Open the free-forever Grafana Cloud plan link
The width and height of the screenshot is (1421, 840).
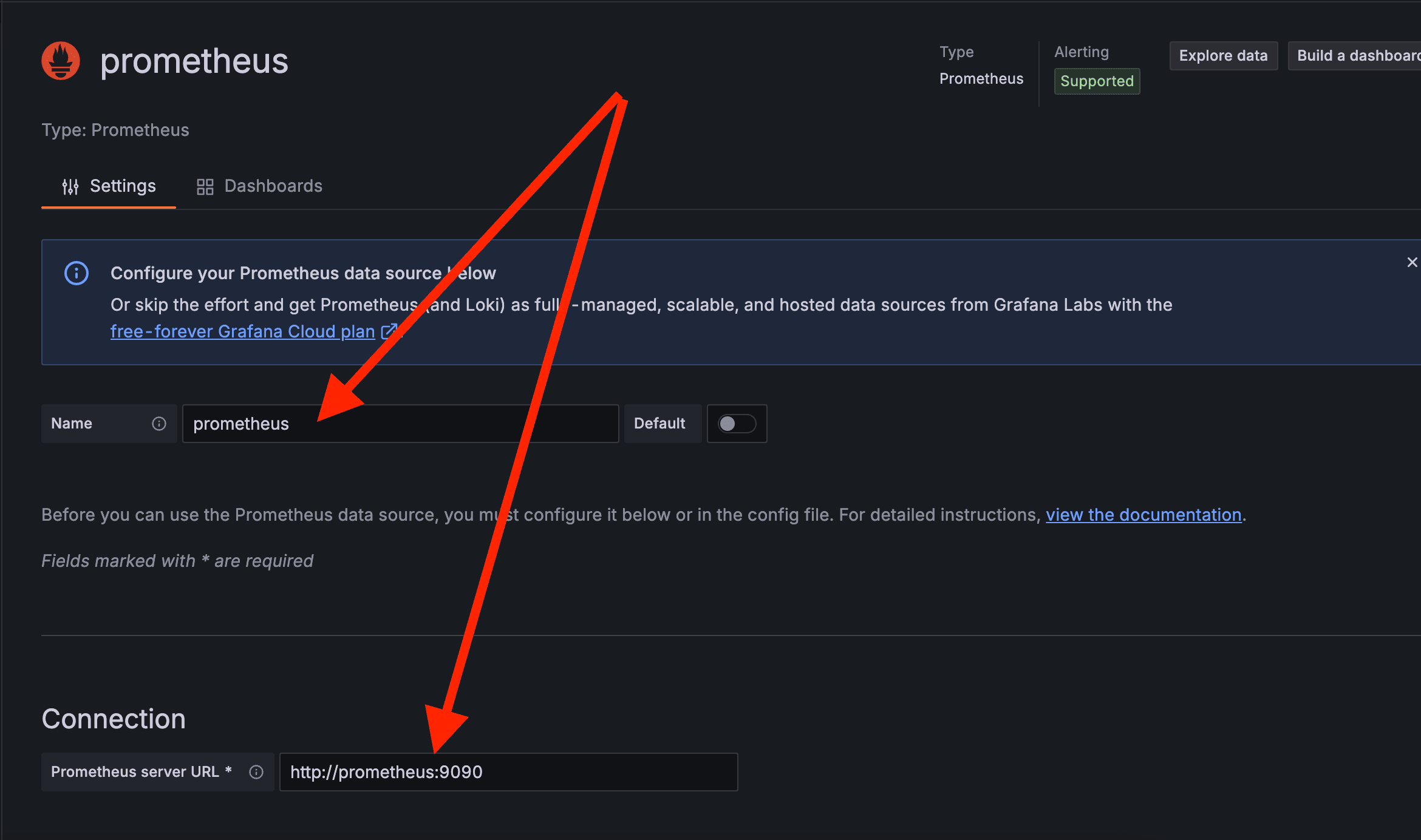coord(243,331)
